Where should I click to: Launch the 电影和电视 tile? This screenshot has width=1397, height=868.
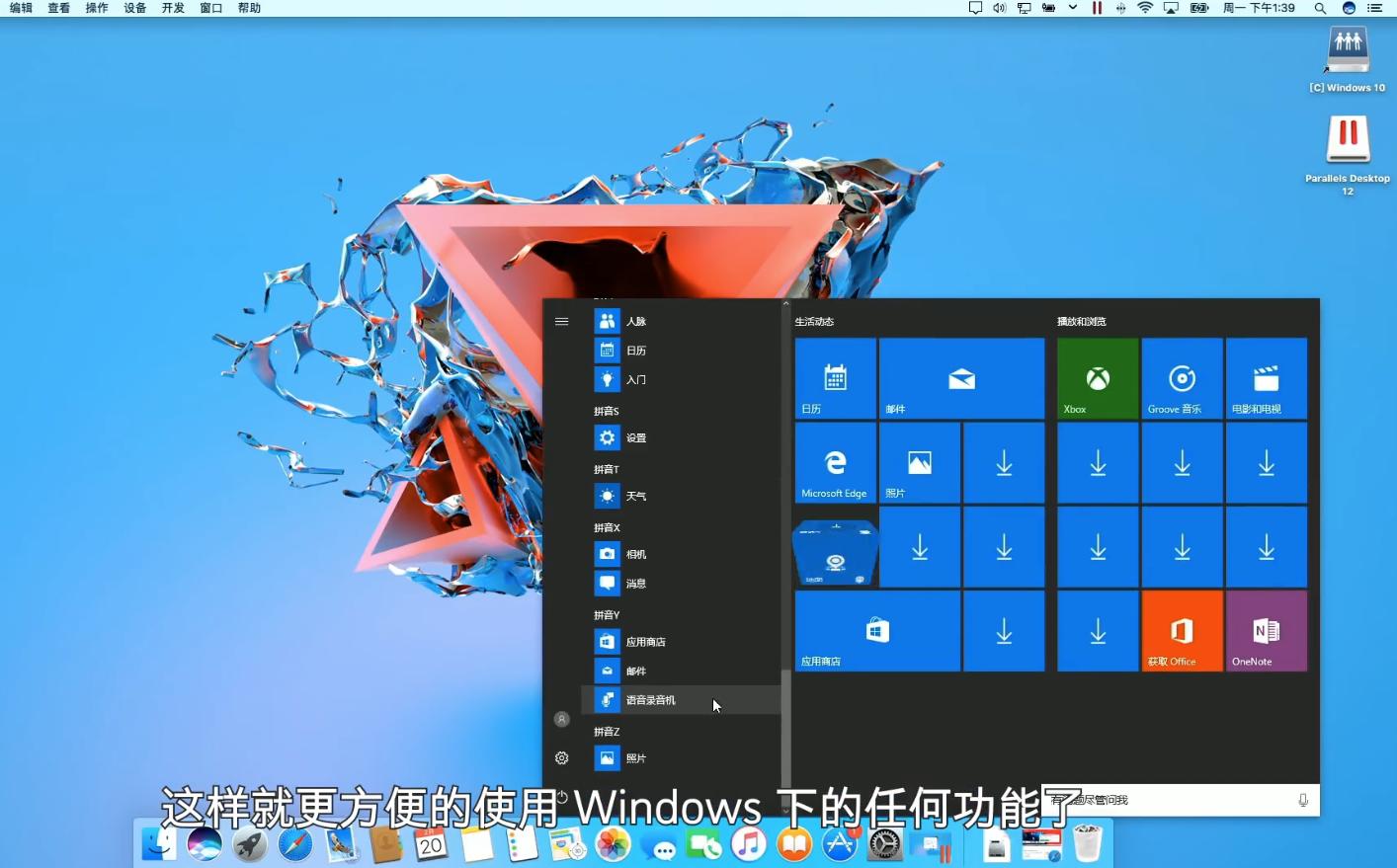1266,378
